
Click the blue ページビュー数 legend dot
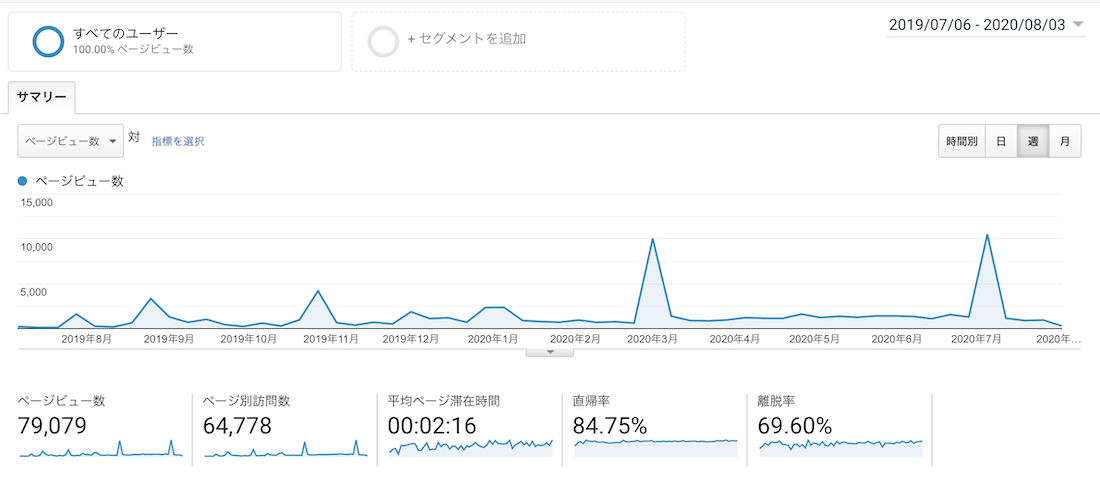(x=23, y=181)
